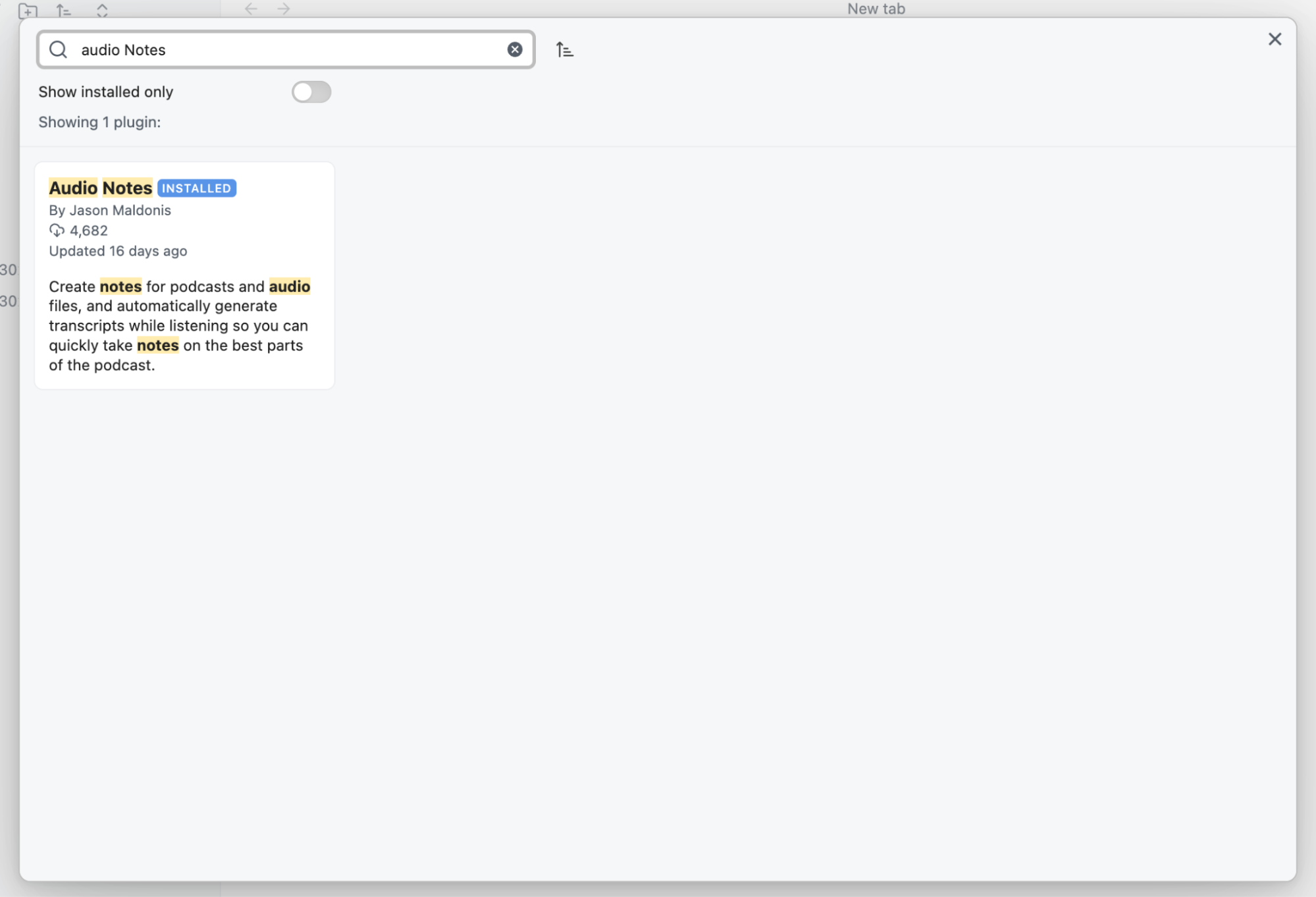This screenshot has height=897, width=1316.
Task: Open plugin sort options next to search
Action: pyautogui.click(x=564, y=50)
